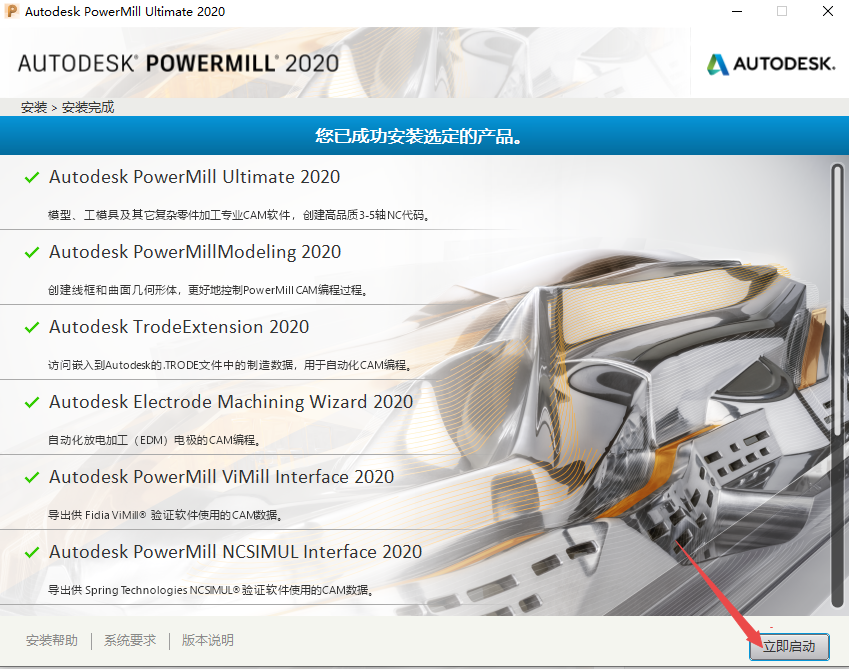Image resolution: width=849 pixels, height=669 pixels.
Task: Select the Electrode Machining Wizard 2020 entry
Action: (x=231, y=402)
